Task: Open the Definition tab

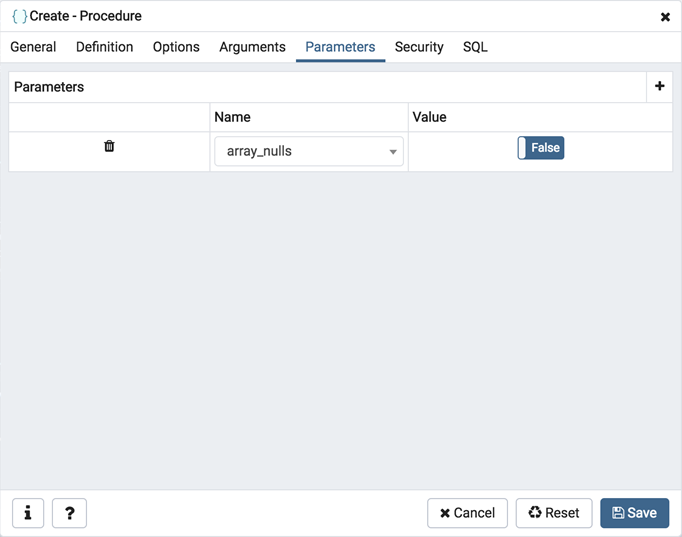Action: pos(104,47)
